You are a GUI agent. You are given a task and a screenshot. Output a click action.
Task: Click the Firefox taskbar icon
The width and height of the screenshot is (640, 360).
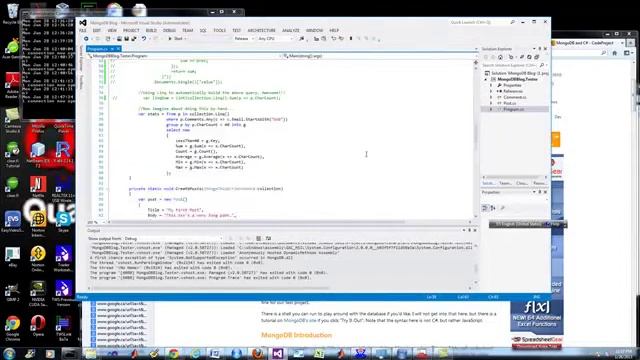coord(258,353)
